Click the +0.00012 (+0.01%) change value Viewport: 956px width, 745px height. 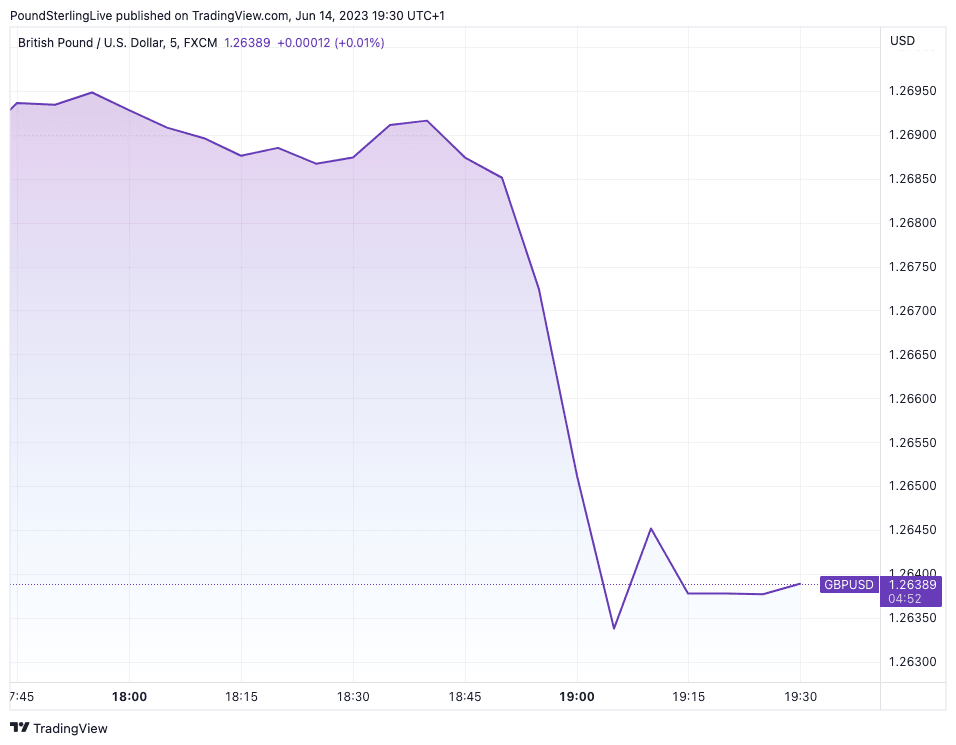coord(330,43)
